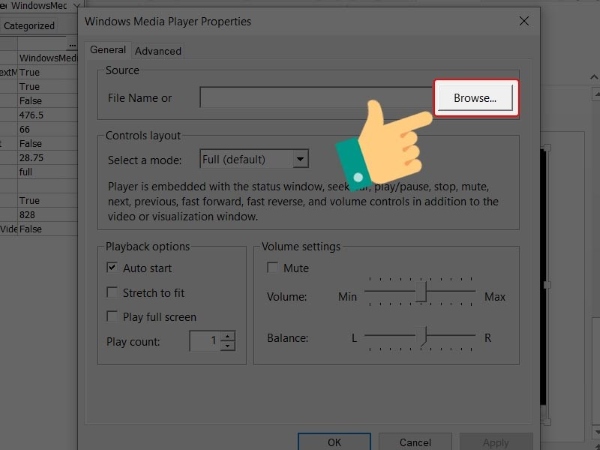600x450 pixels.
Task: Click the Balance slider handle
Action: coord(427,338)
